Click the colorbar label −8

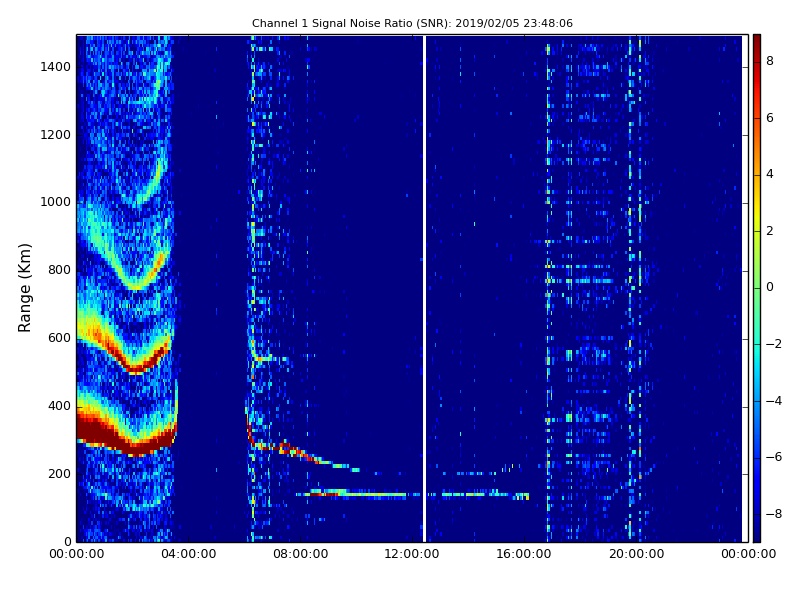pyautogui.click(x=774, y=514)
